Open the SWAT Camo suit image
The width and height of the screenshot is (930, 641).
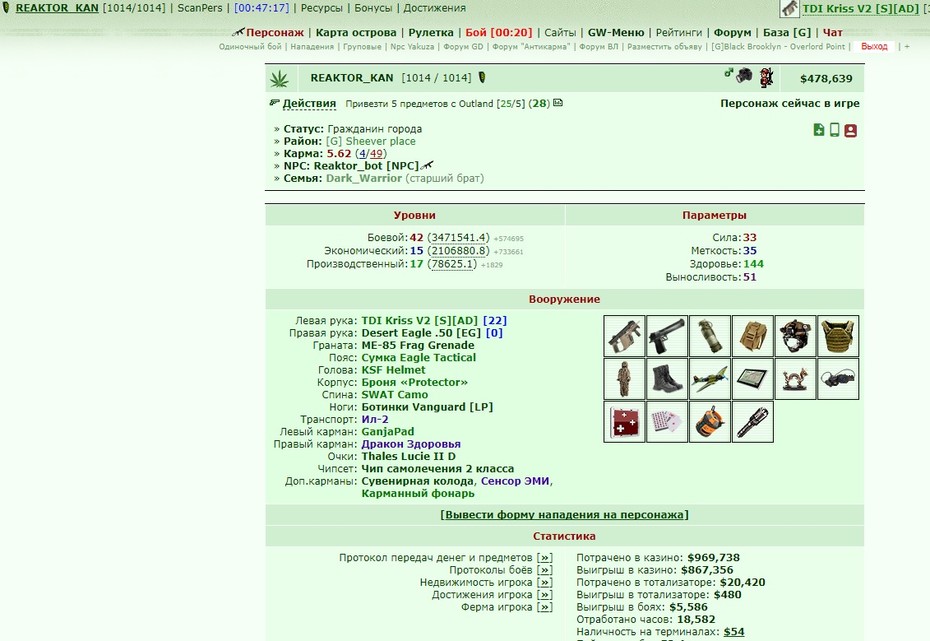click(x=624, y=379)
